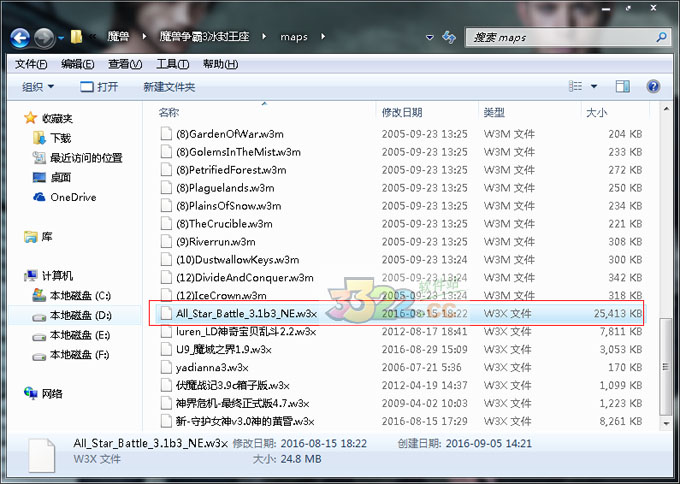This screenshot has height=484, width=680.
Task: Open the 工具(T) menu
Action: click(172, 64)
